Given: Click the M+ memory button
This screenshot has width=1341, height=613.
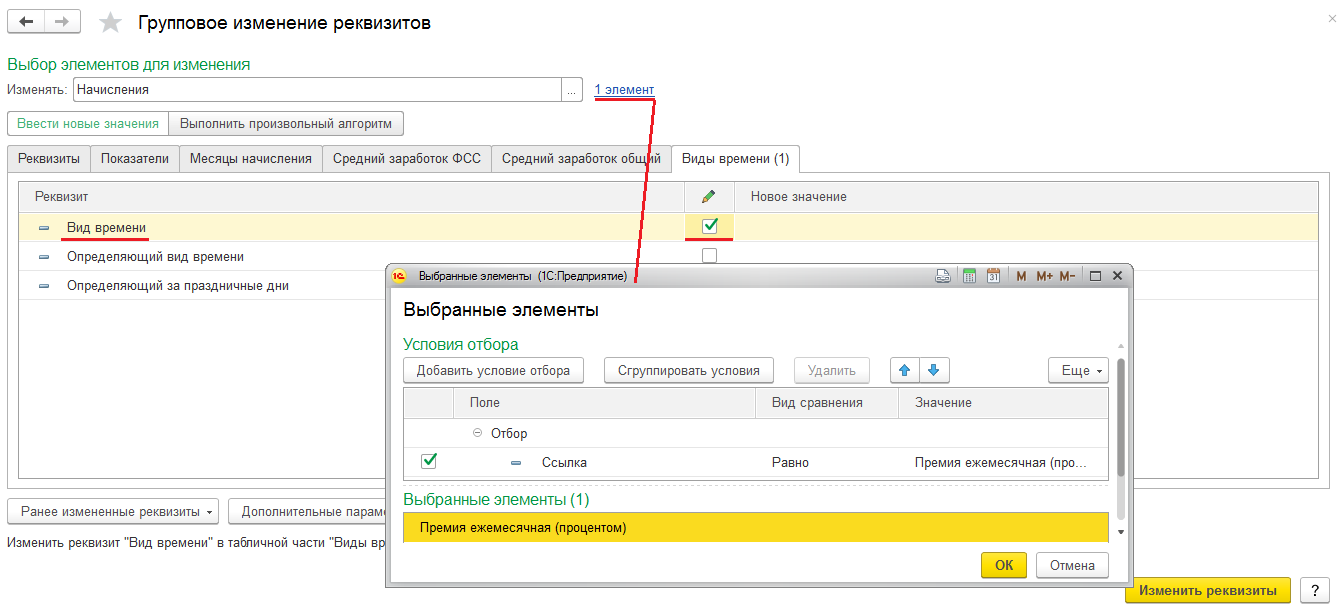Looking at the screenshot, I should point(1044,276).
